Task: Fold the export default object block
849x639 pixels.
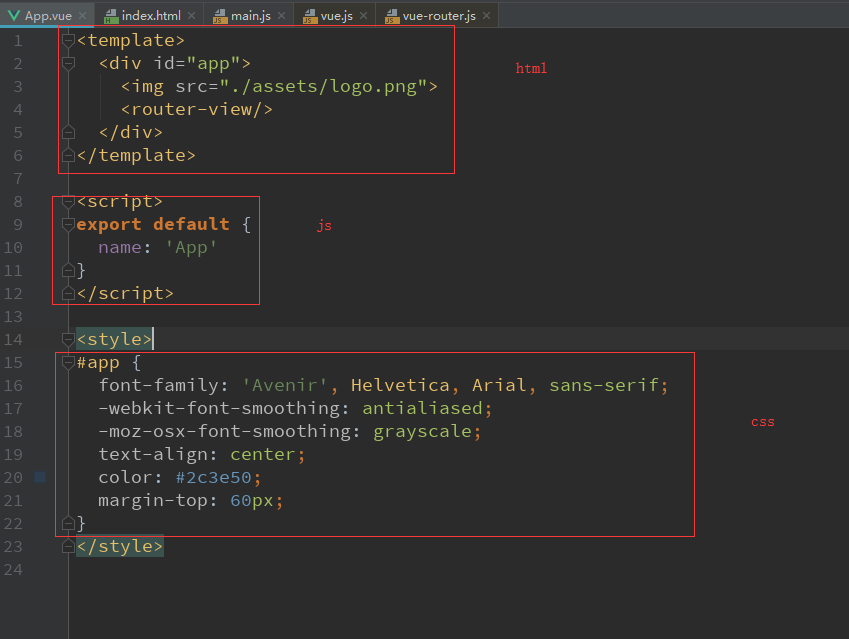Action: click(68, 224)
